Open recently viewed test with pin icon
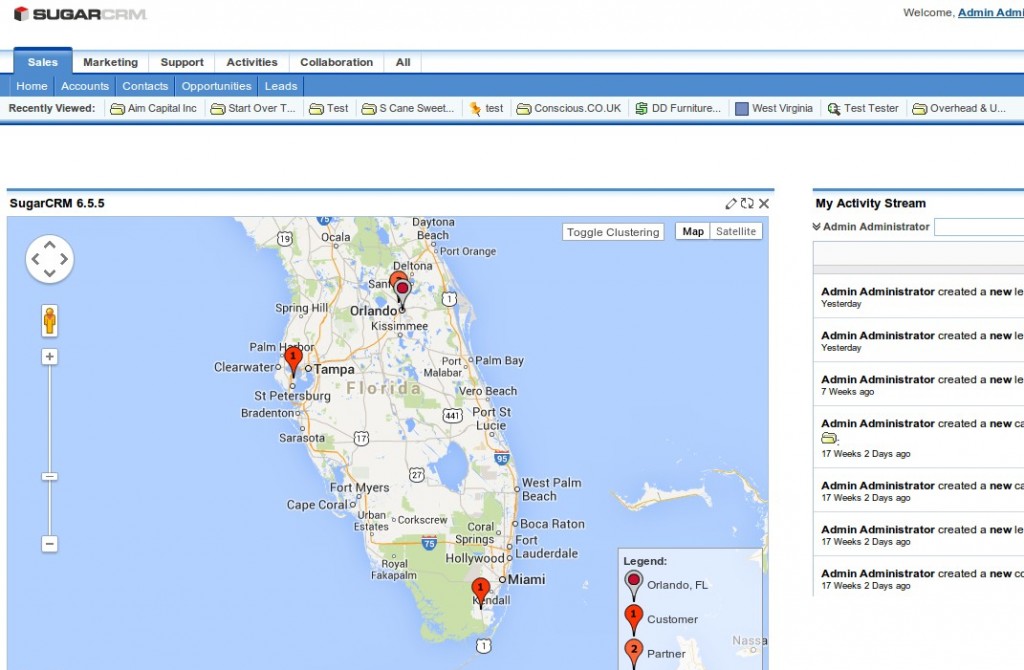The height and width of the screenshot is (670, 1024). tap(487, 108)
